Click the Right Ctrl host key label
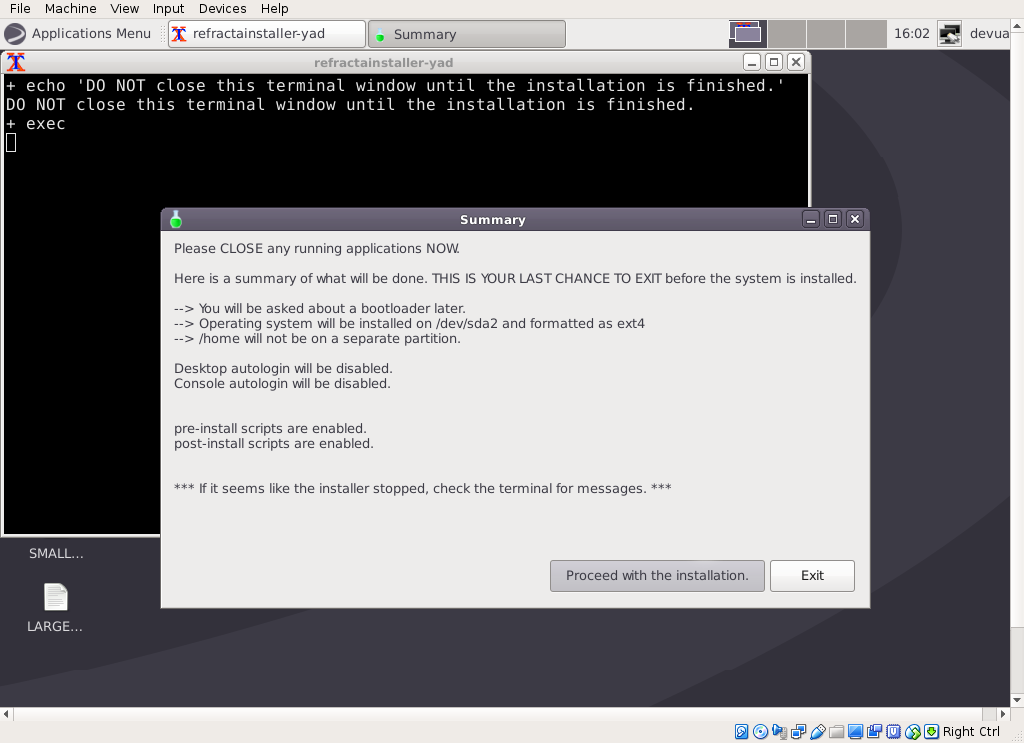 pos(971,732)
